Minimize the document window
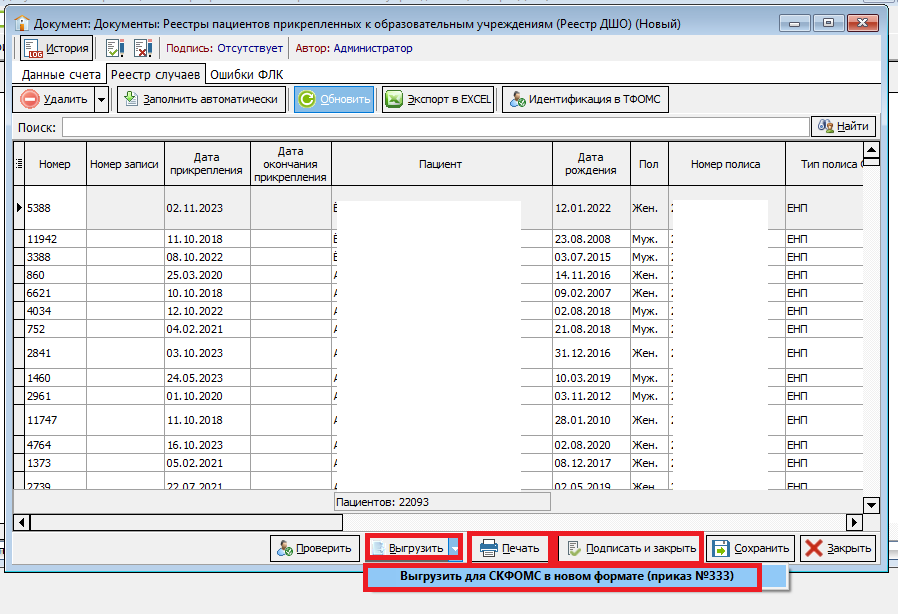The width and height of the screenshot is (898, 614). coord(794,23)
